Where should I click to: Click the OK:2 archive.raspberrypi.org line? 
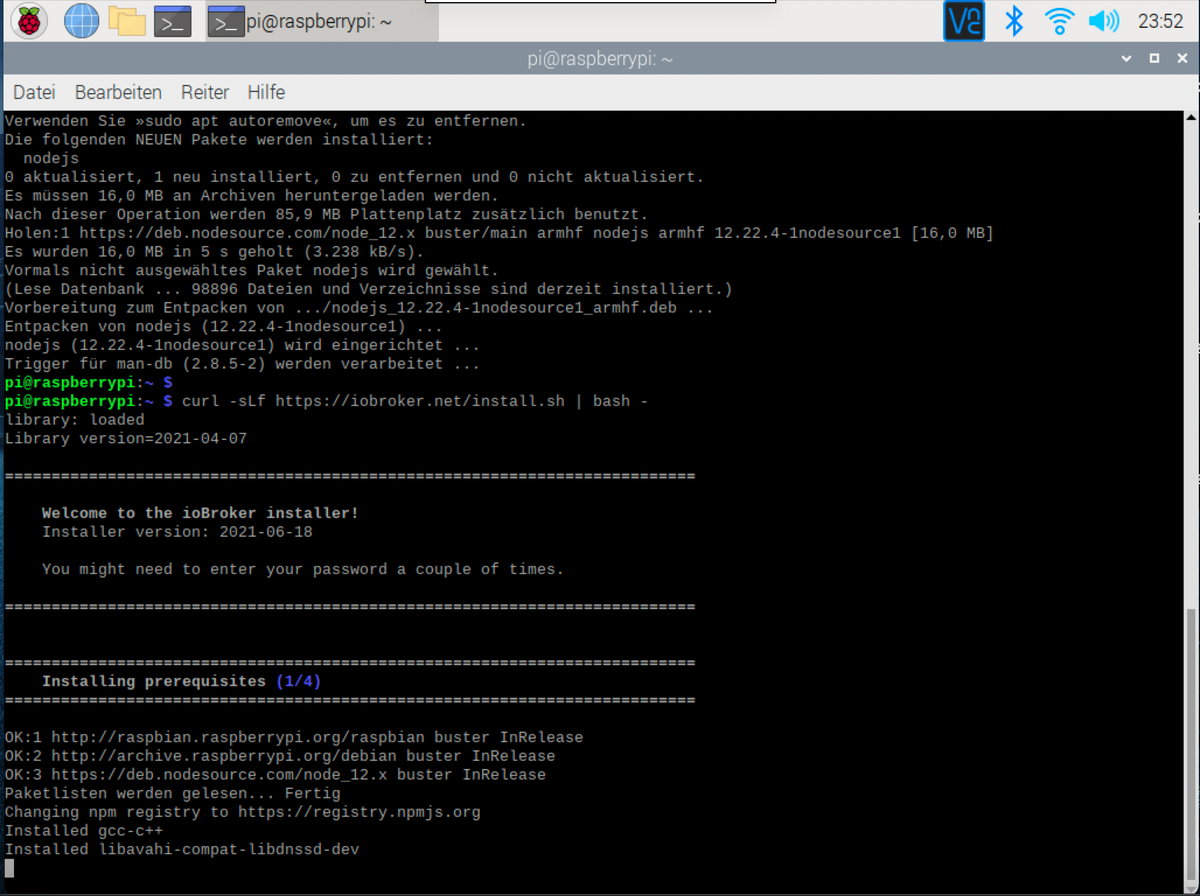click(280, 756)
